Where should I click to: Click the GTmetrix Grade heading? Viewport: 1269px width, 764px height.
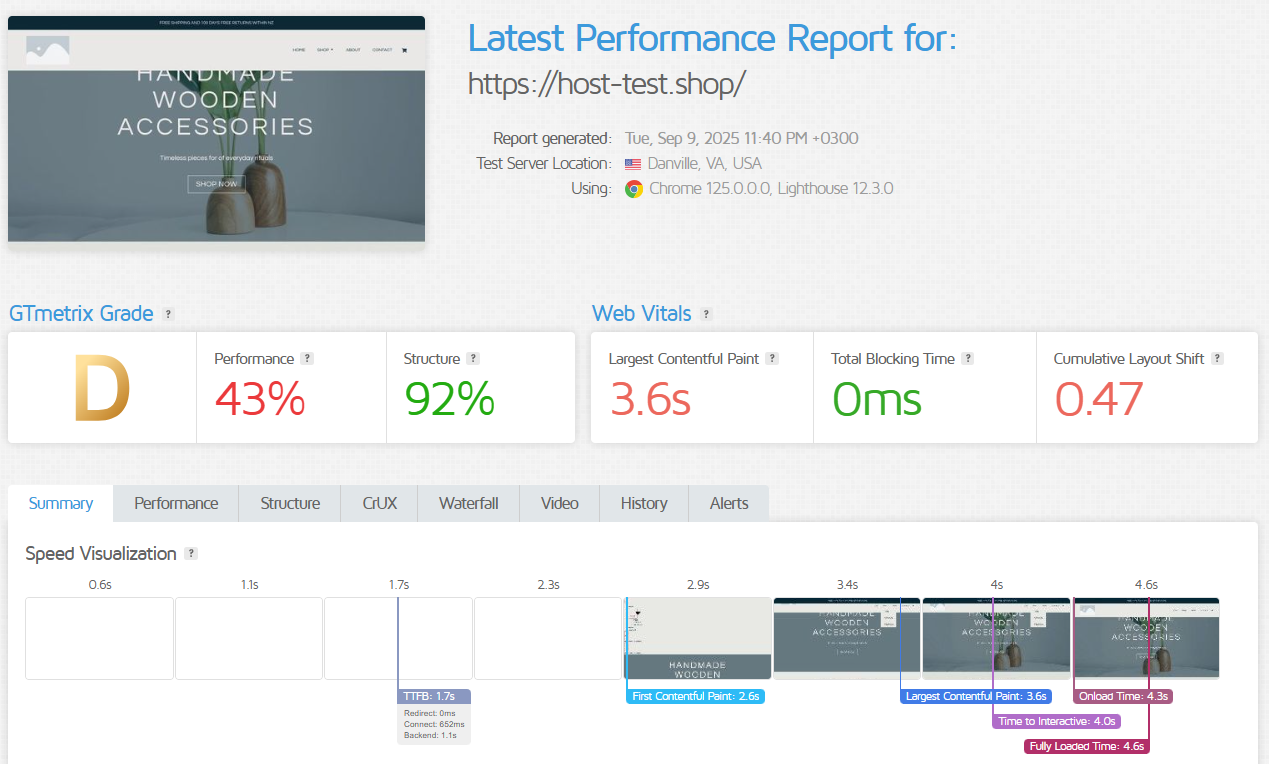pyautogui.click(x=81, y=314)
